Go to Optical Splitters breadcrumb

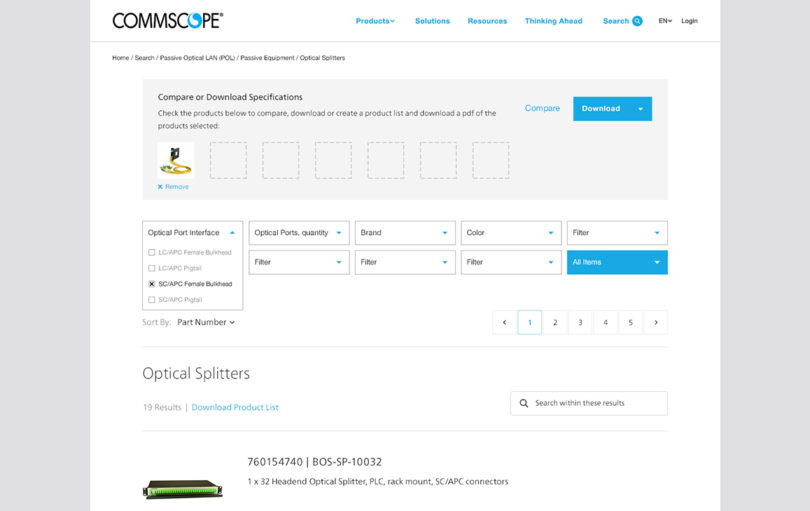322,58
